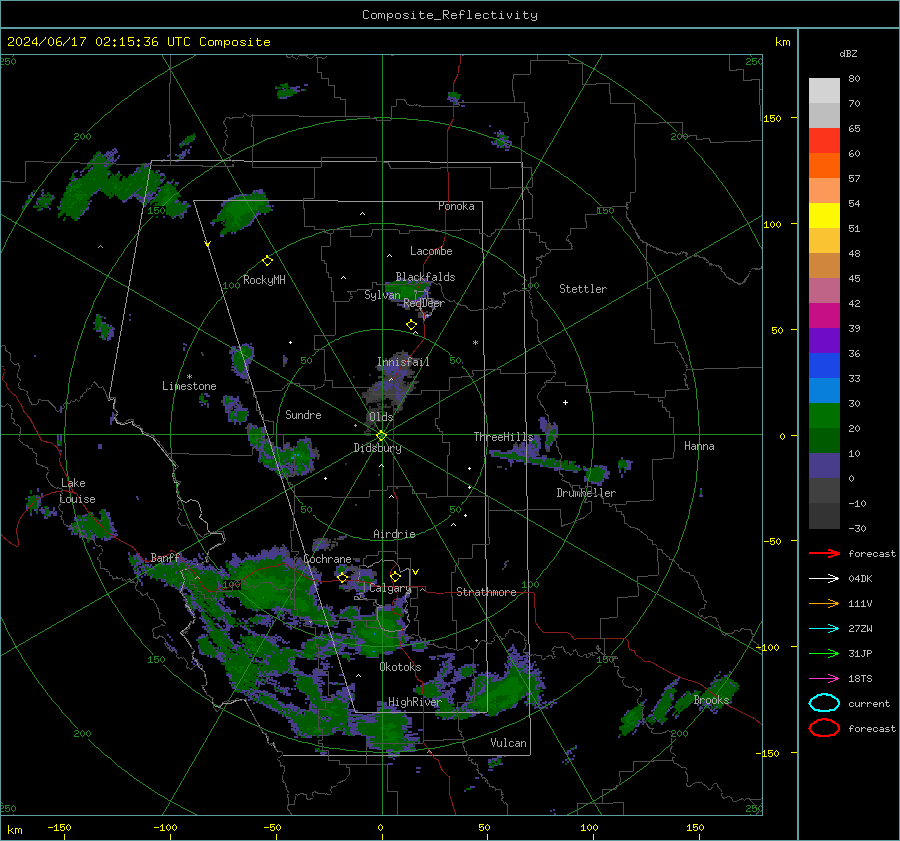
Task: Select the Sylvan label
Action: (382, 295)
